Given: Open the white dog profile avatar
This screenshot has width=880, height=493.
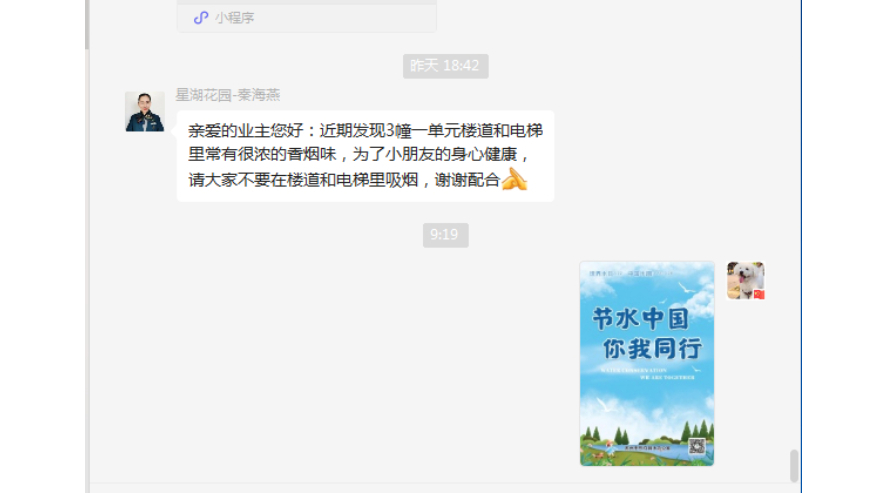Looking at the screenshot, I should pos(745,280).
